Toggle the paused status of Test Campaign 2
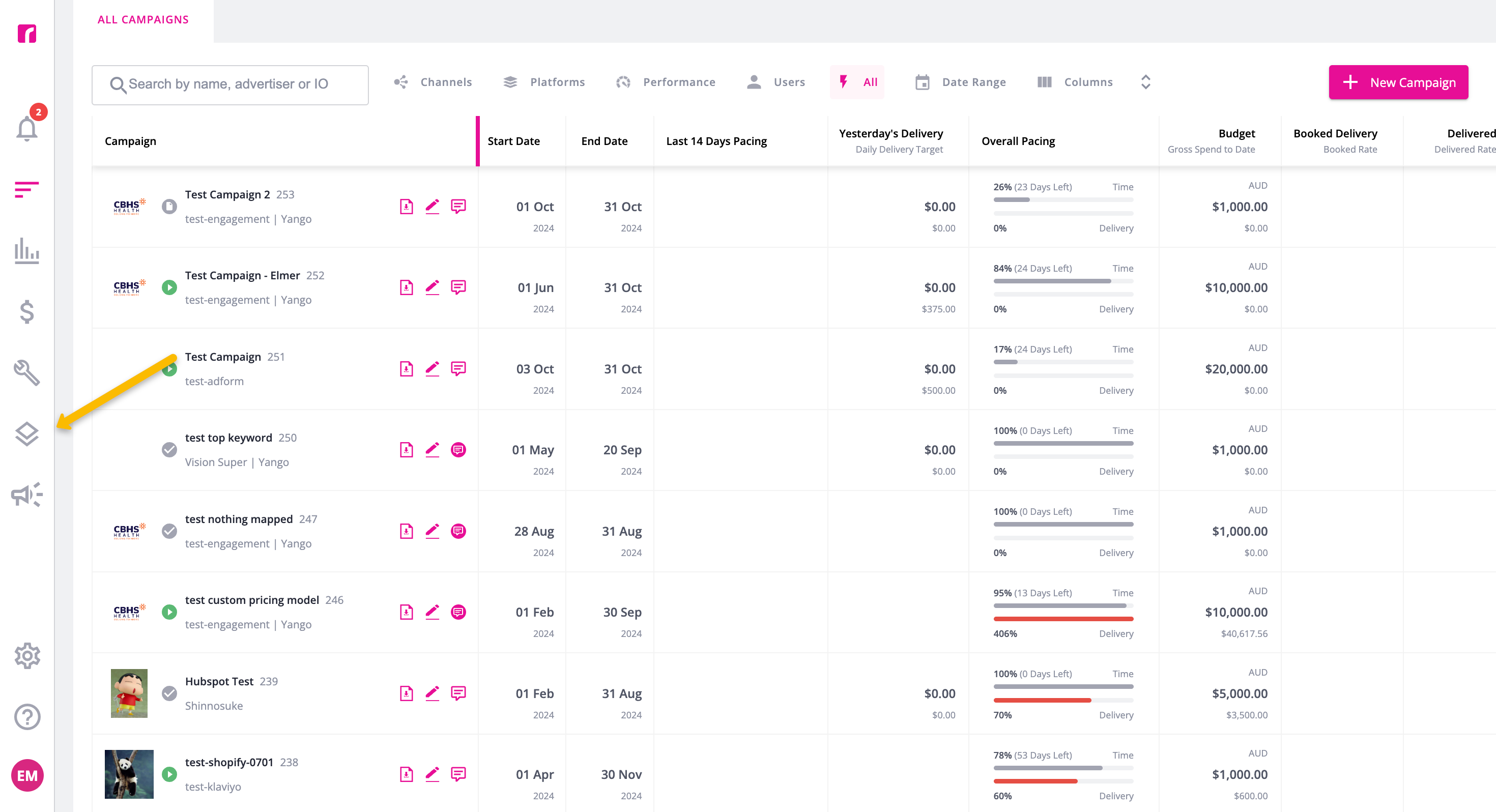Screen dimensions: 1496x812 169,206
